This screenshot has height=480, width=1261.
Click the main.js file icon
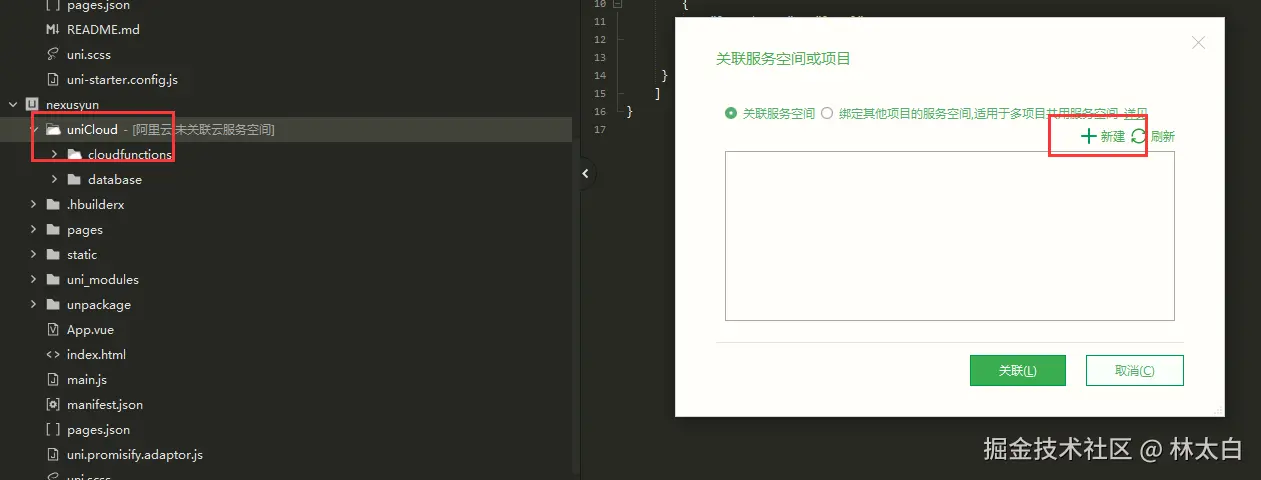pos(53,379)
